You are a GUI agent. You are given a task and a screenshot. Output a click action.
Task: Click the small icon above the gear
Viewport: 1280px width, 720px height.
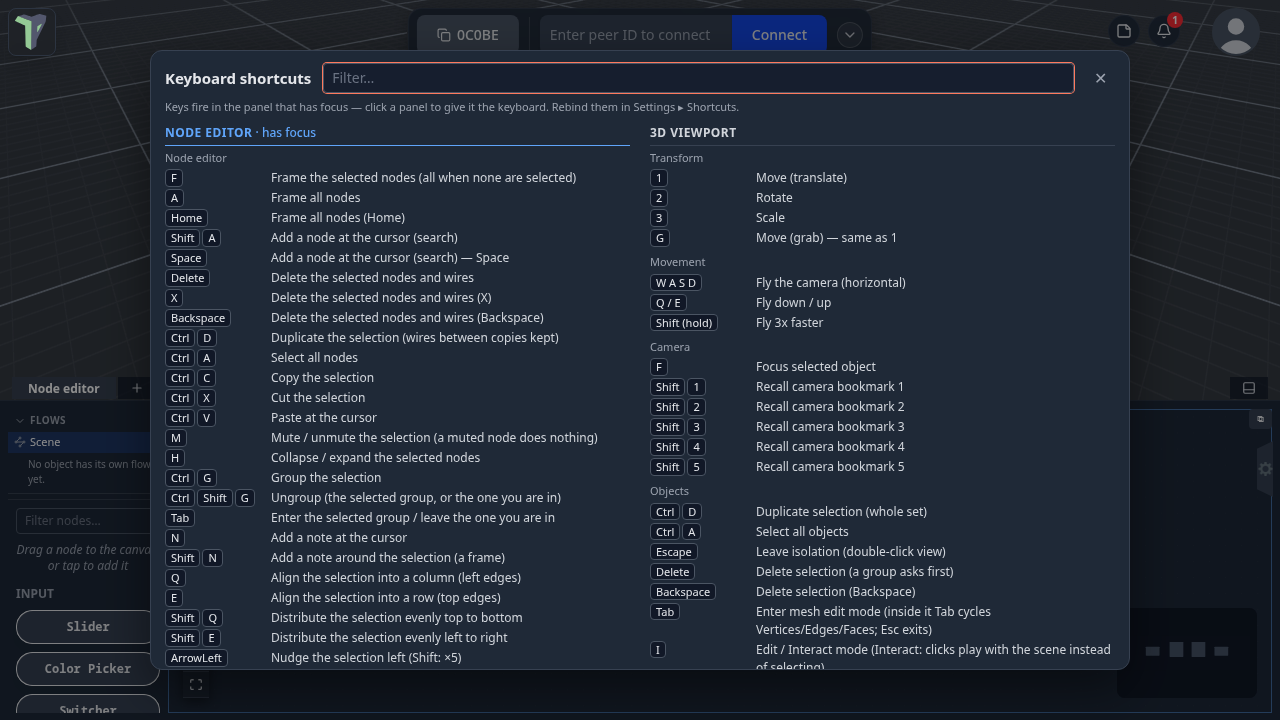(x=1260, y=419)
